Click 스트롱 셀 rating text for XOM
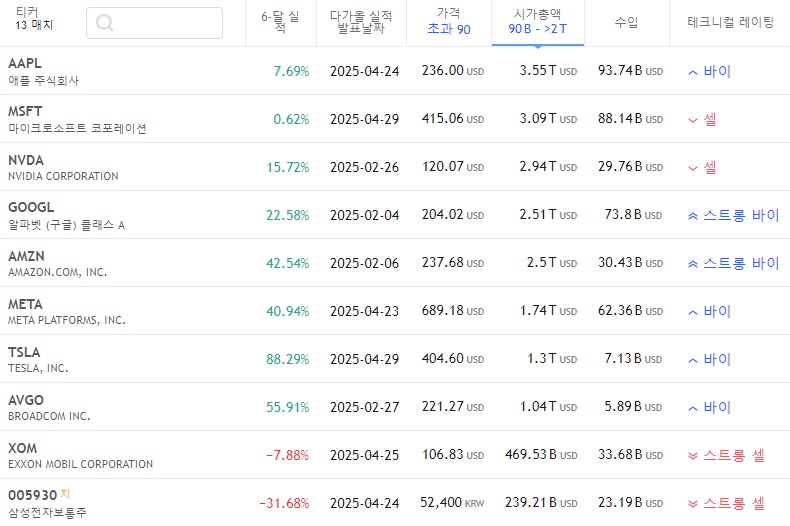 (x=734, y=455)
